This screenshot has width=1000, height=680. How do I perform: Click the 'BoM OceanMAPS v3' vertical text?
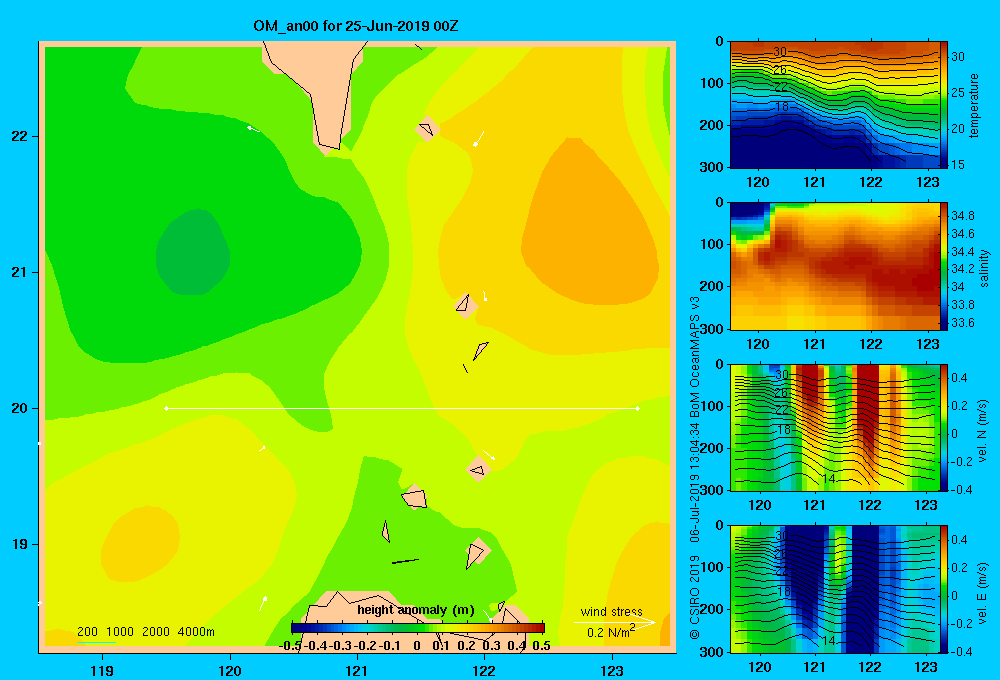pos(695,357)
